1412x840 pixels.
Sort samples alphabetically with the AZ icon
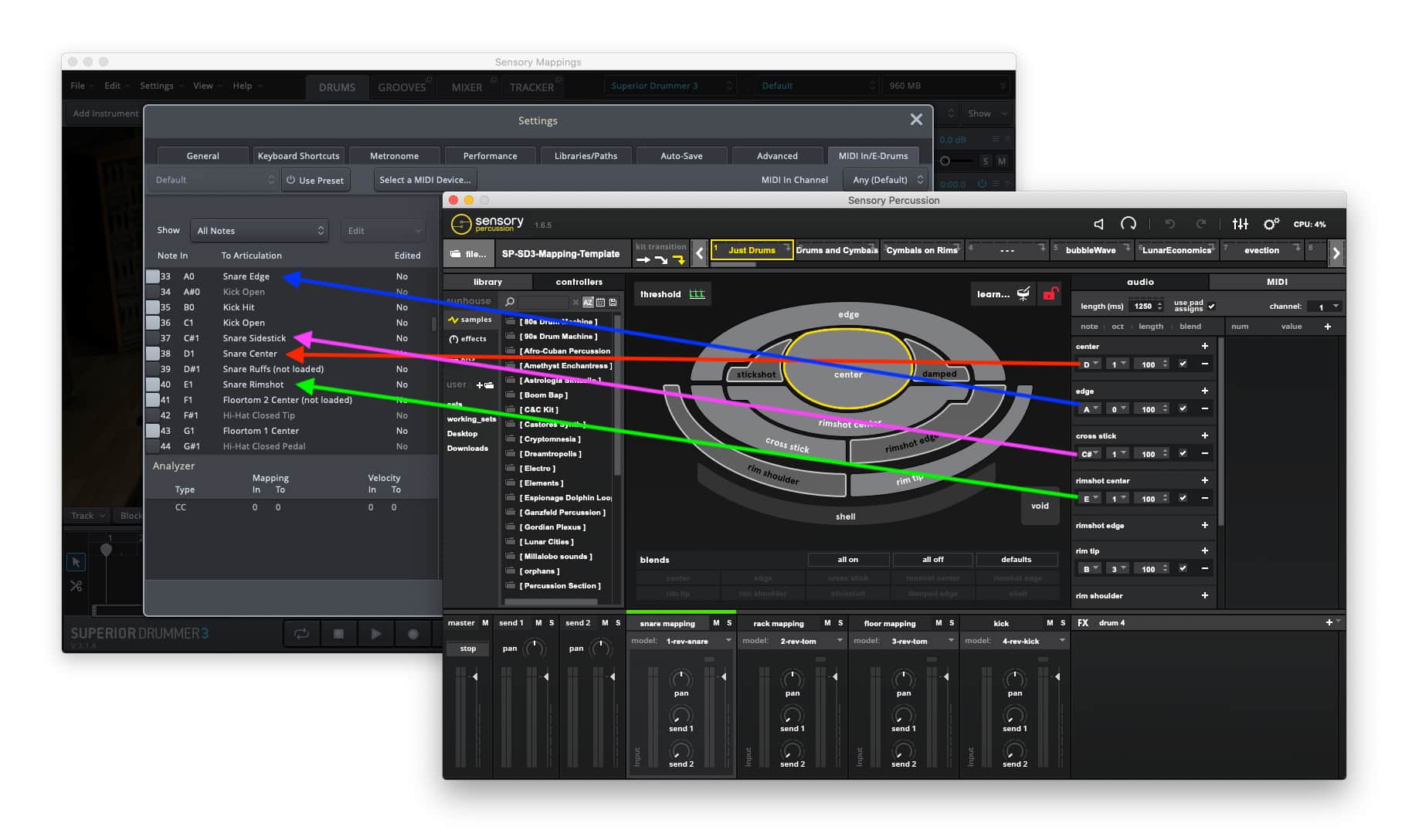(x=589, y=303)
